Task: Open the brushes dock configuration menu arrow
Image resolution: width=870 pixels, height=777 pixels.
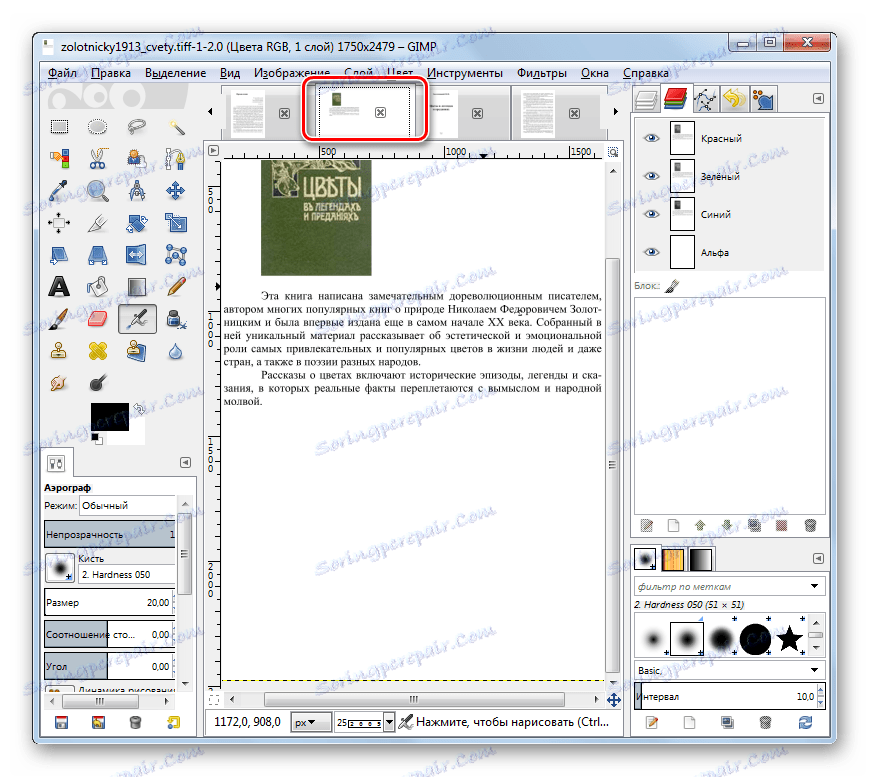Action: [x=818, y=558]
